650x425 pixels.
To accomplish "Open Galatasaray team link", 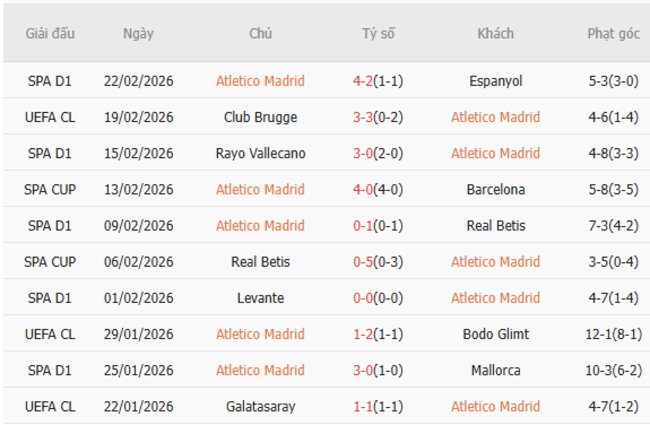I will [260, 406].
